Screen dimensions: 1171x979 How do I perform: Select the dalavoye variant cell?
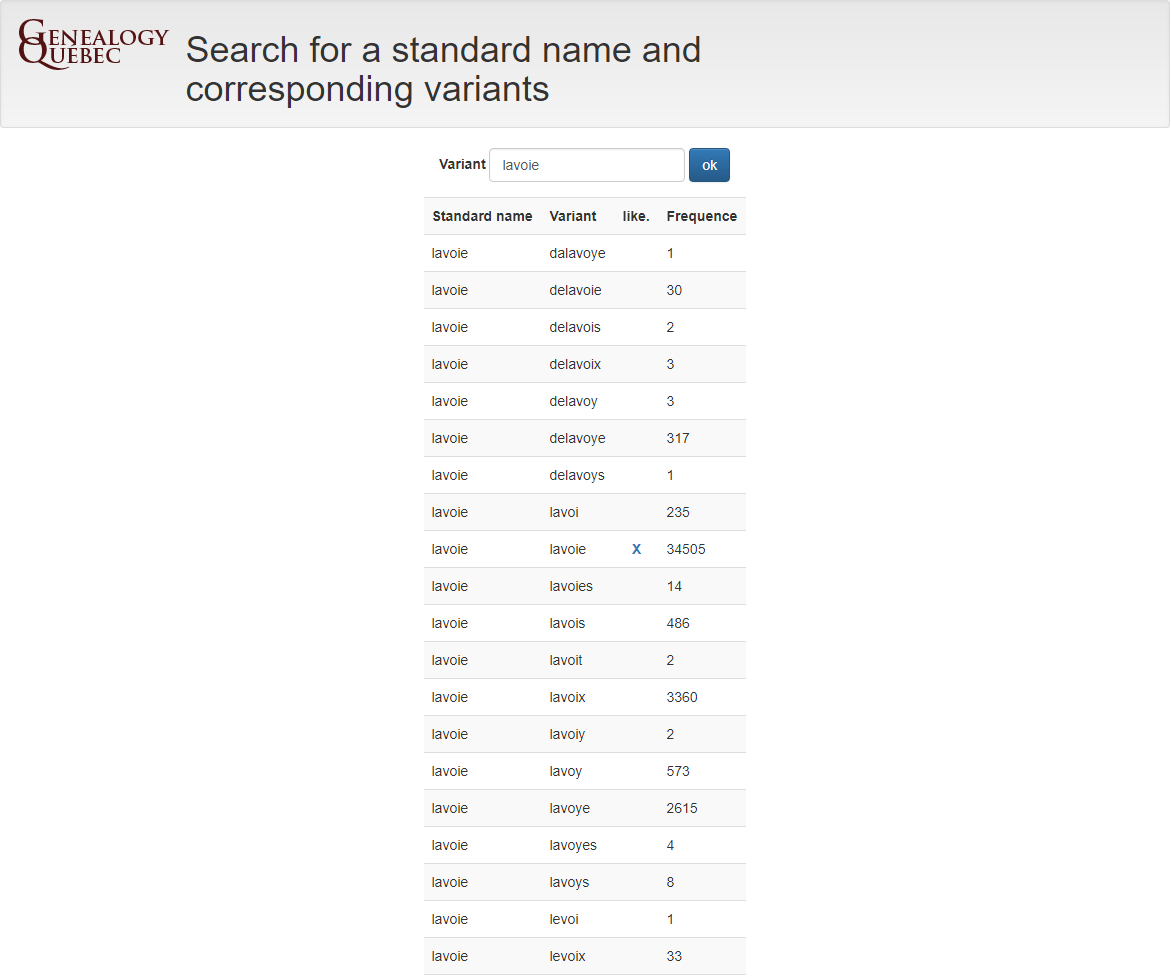point(577,254)
